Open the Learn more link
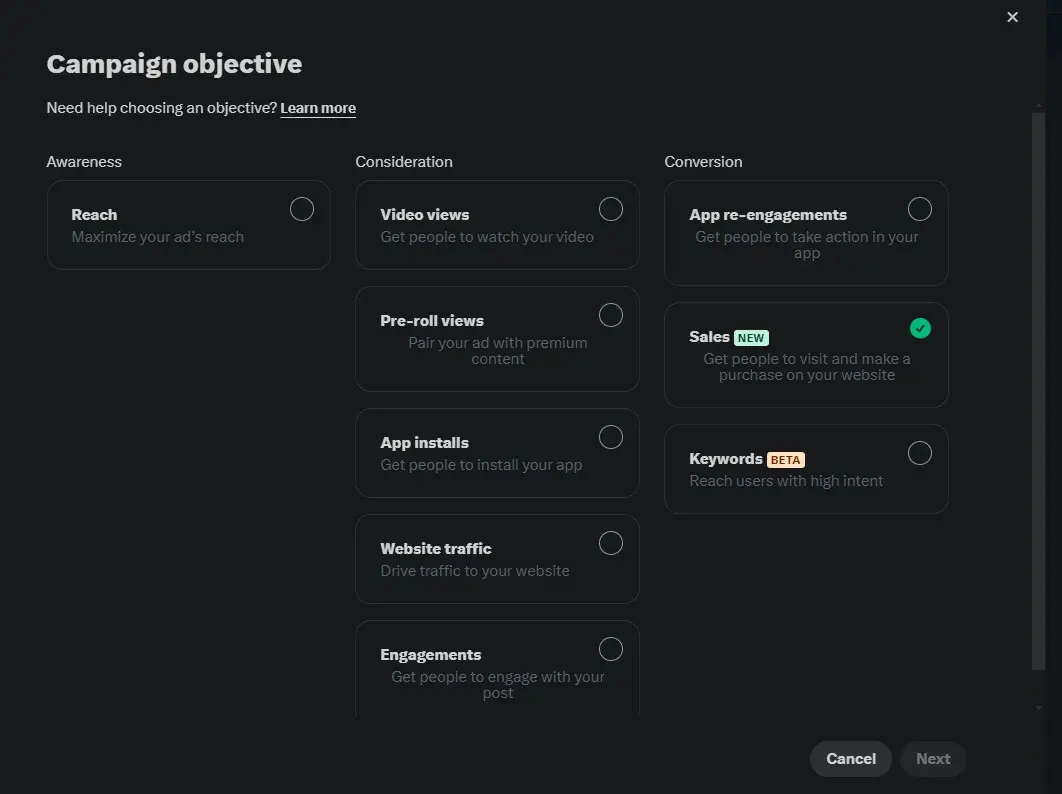This screenshot has height=794, width=1062. click(x=318, y=108)
